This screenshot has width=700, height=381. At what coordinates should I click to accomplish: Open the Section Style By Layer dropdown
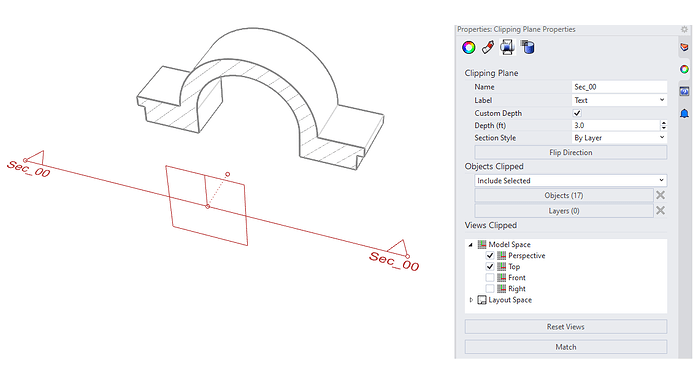point(619,138)
